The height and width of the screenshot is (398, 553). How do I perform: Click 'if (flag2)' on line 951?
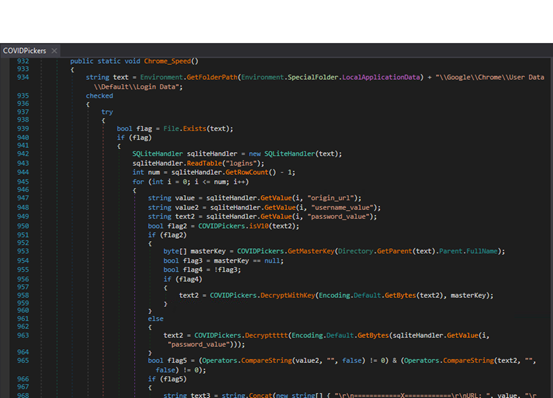tap(167, 235)
